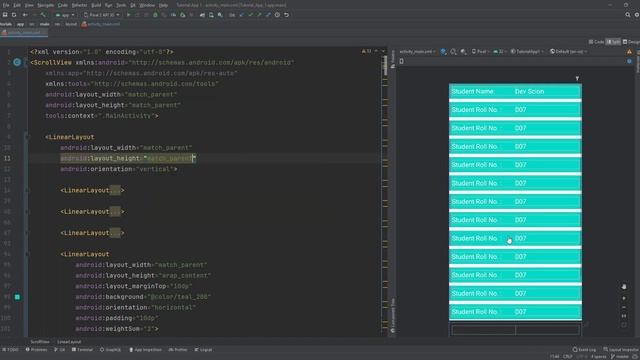640x360 pixels.
Task: Open the TODO tool window
Action: coord(10,350)
